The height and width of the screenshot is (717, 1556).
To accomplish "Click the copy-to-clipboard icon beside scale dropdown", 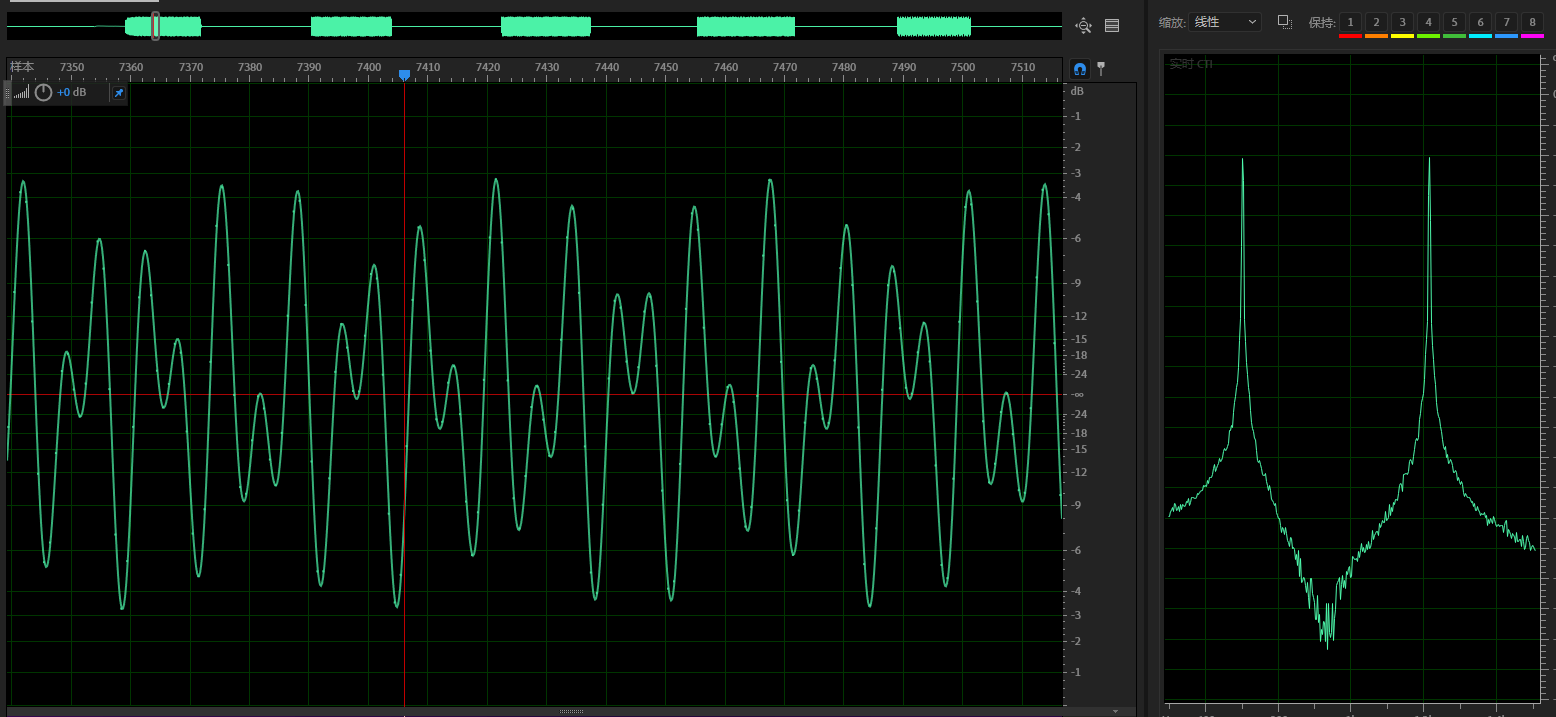I will click(1285, 22).
